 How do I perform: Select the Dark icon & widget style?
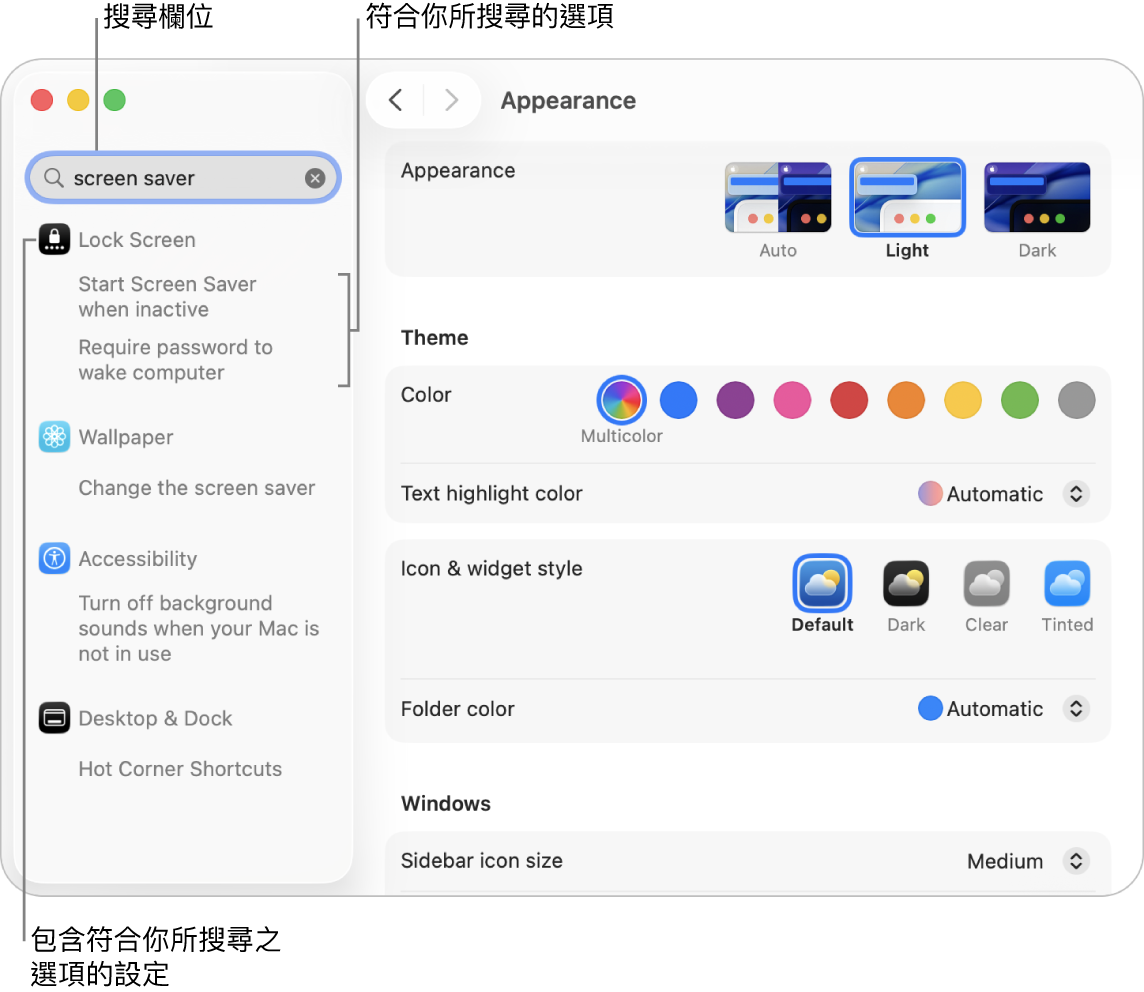pos(906,584)
